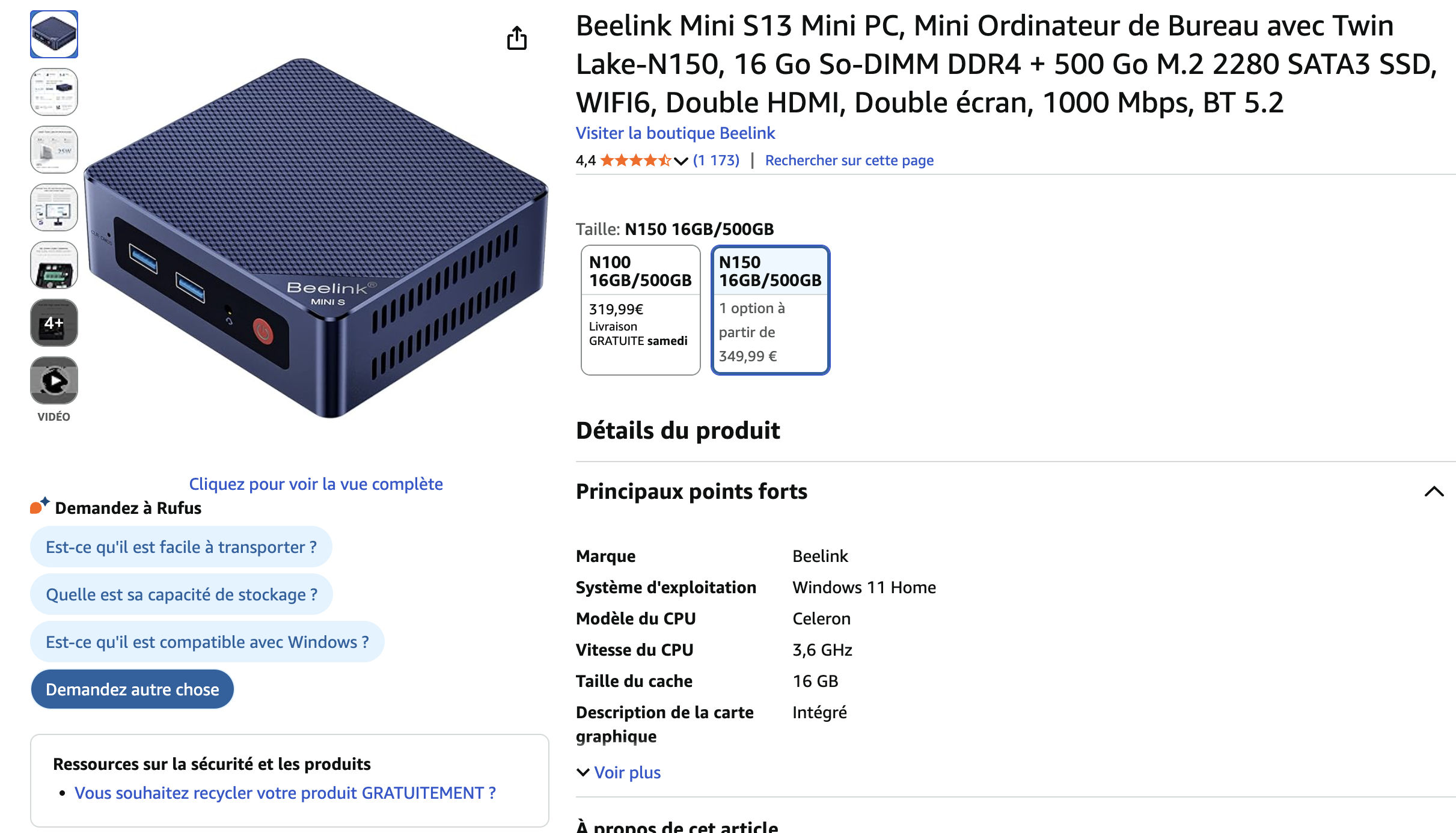
Task: Select the ports close-up thumbnail
Action: click(x=54, y=265)
